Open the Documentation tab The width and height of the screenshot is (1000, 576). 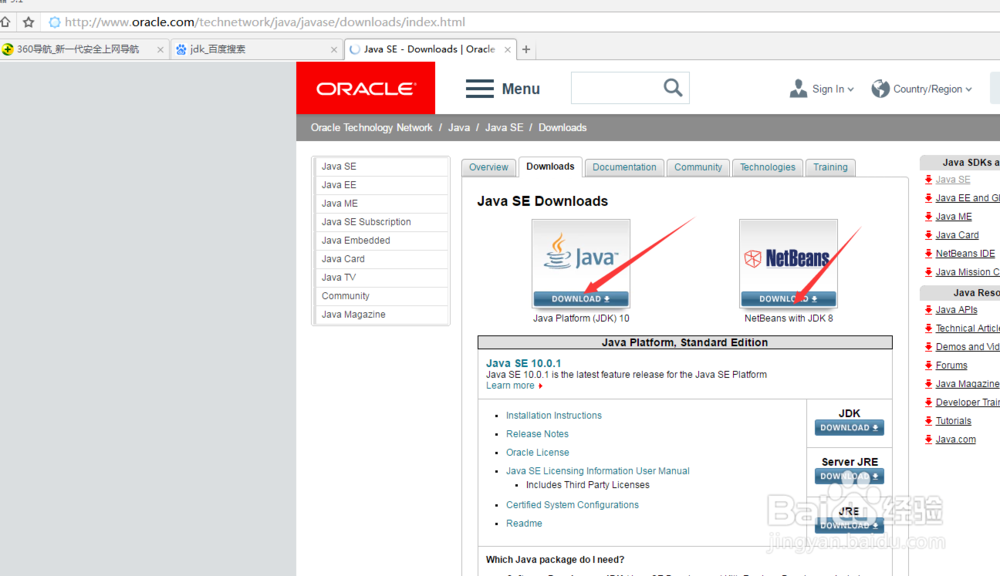(624, 167)
